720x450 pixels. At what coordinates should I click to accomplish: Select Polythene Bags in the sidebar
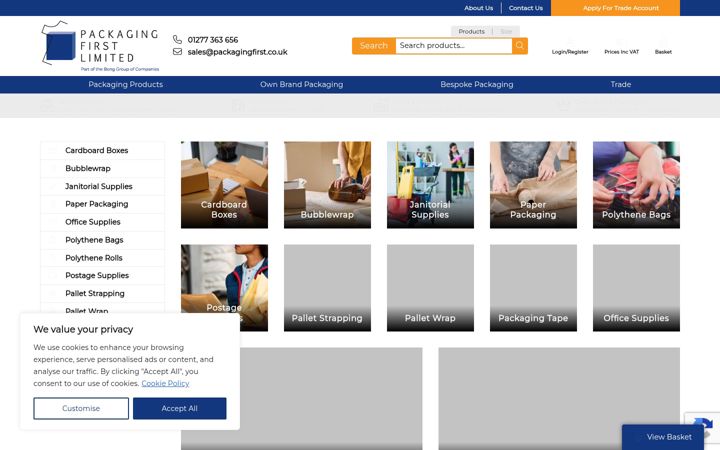tap(102, 240)
